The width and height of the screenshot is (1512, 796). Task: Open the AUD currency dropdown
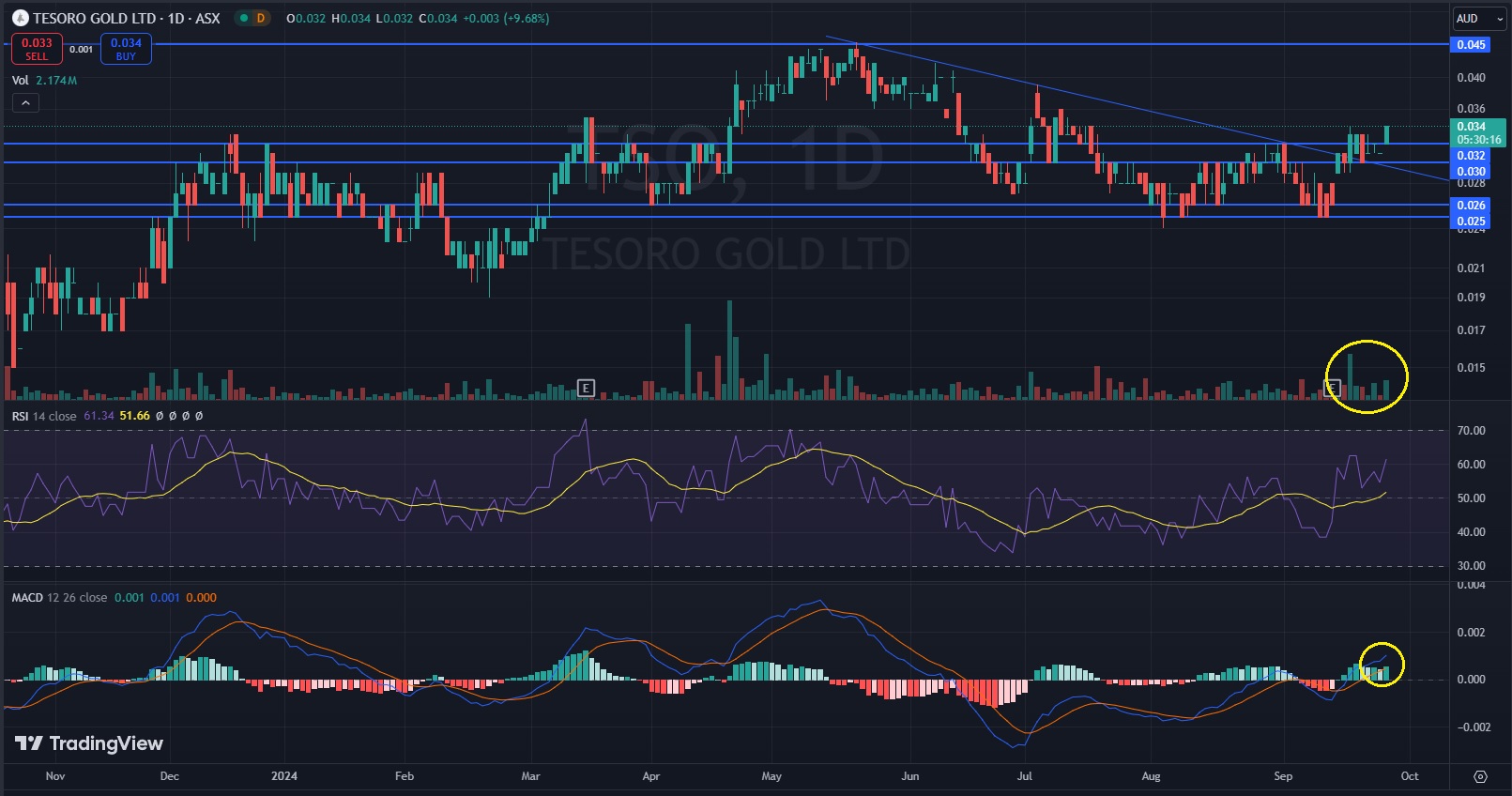pyautogui.click(x=1478, y=19)
